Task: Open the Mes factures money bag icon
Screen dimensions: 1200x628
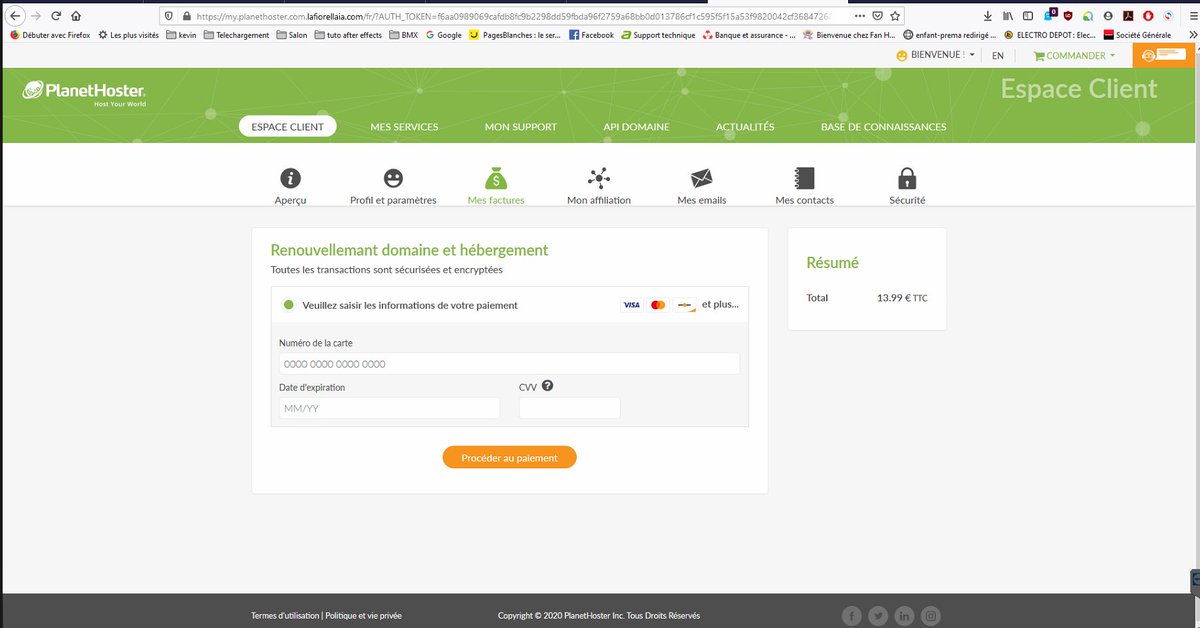Action: [496, 178]
